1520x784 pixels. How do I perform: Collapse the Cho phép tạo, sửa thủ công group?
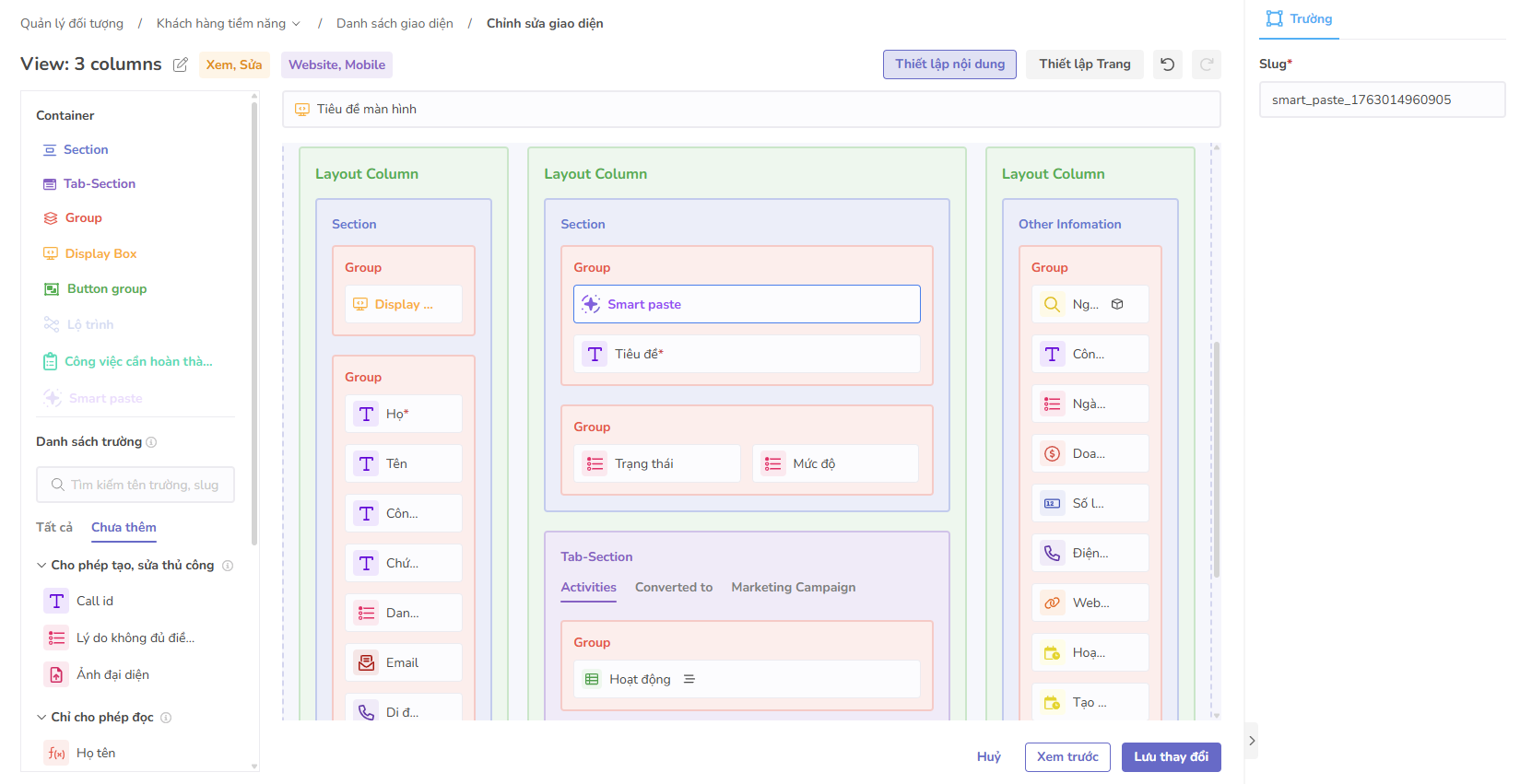41,565
